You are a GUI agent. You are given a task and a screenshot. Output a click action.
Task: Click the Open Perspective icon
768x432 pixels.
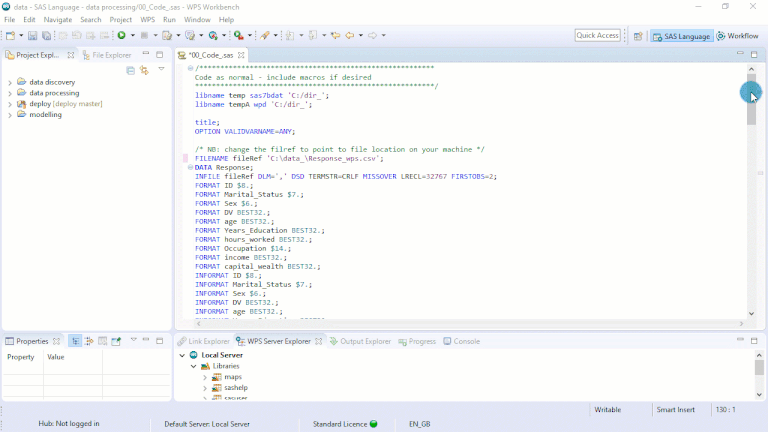point(638,36)
